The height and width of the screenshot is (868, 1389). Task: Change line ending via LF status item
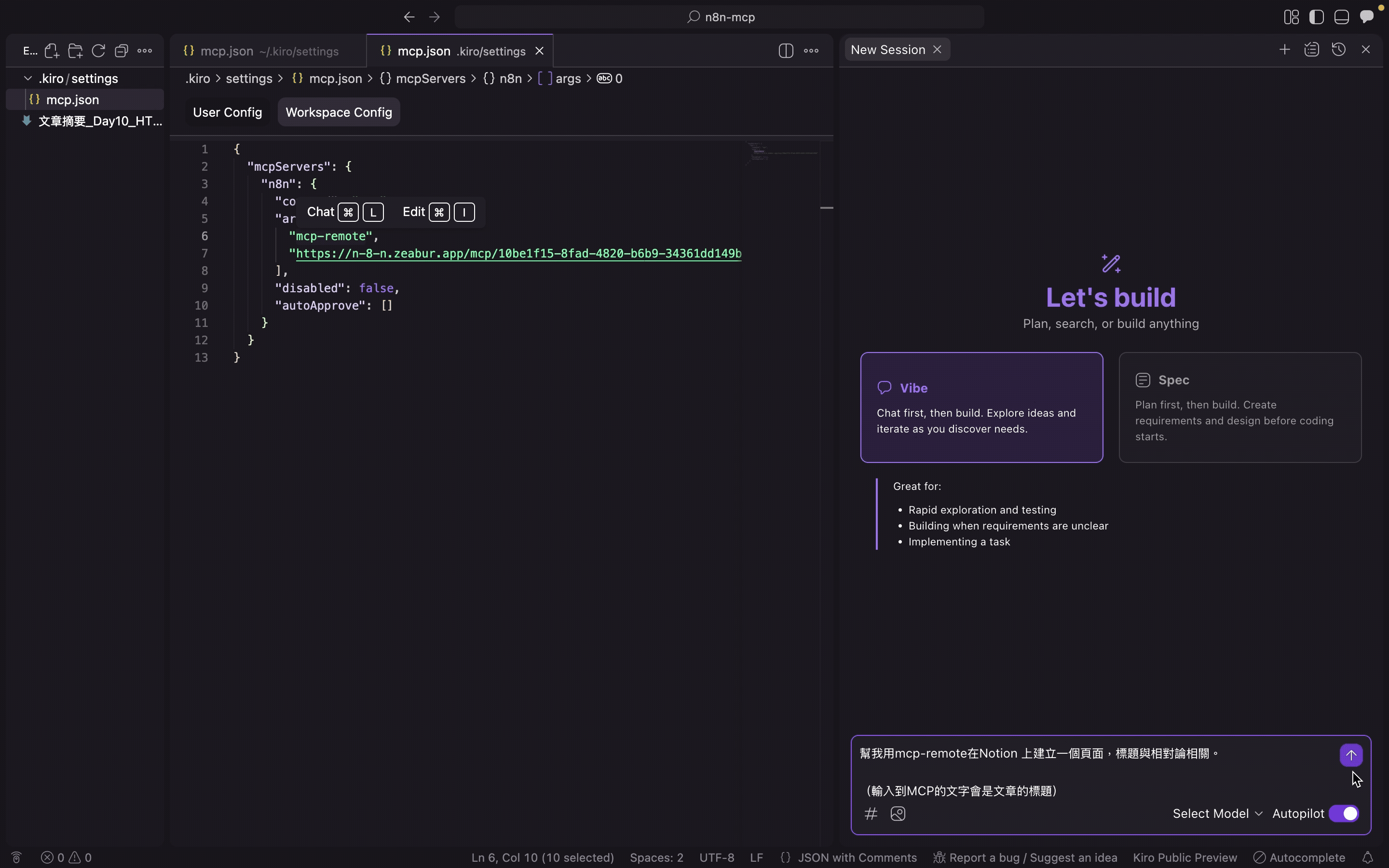[x=757, y=858]
